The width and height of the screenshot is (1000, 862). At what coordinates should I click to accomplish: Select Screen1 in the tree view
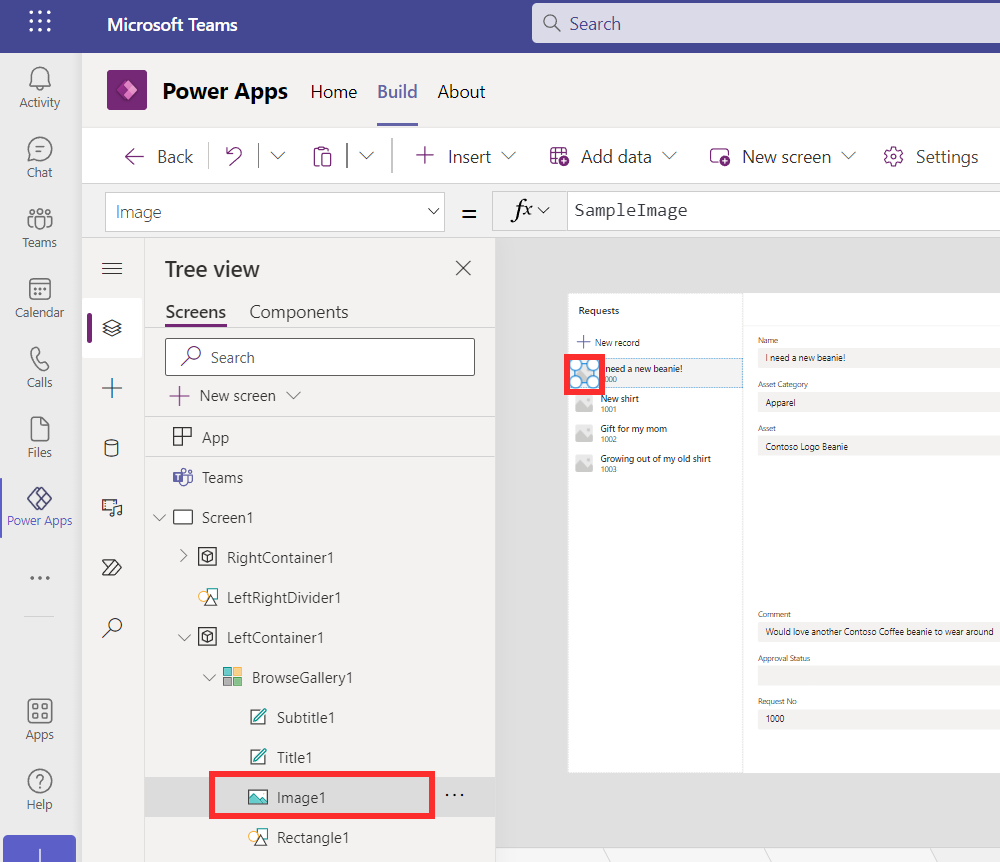coord(228,517)
